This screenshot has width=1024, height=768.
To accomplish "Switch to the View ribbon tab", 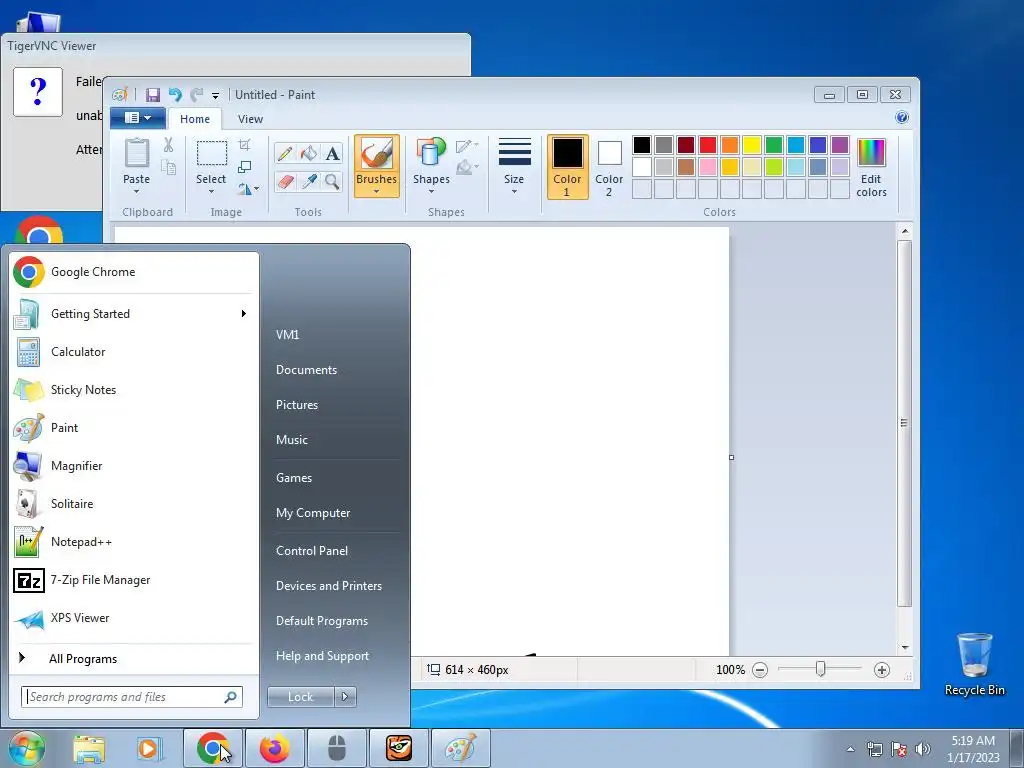I will pos(250,119).
